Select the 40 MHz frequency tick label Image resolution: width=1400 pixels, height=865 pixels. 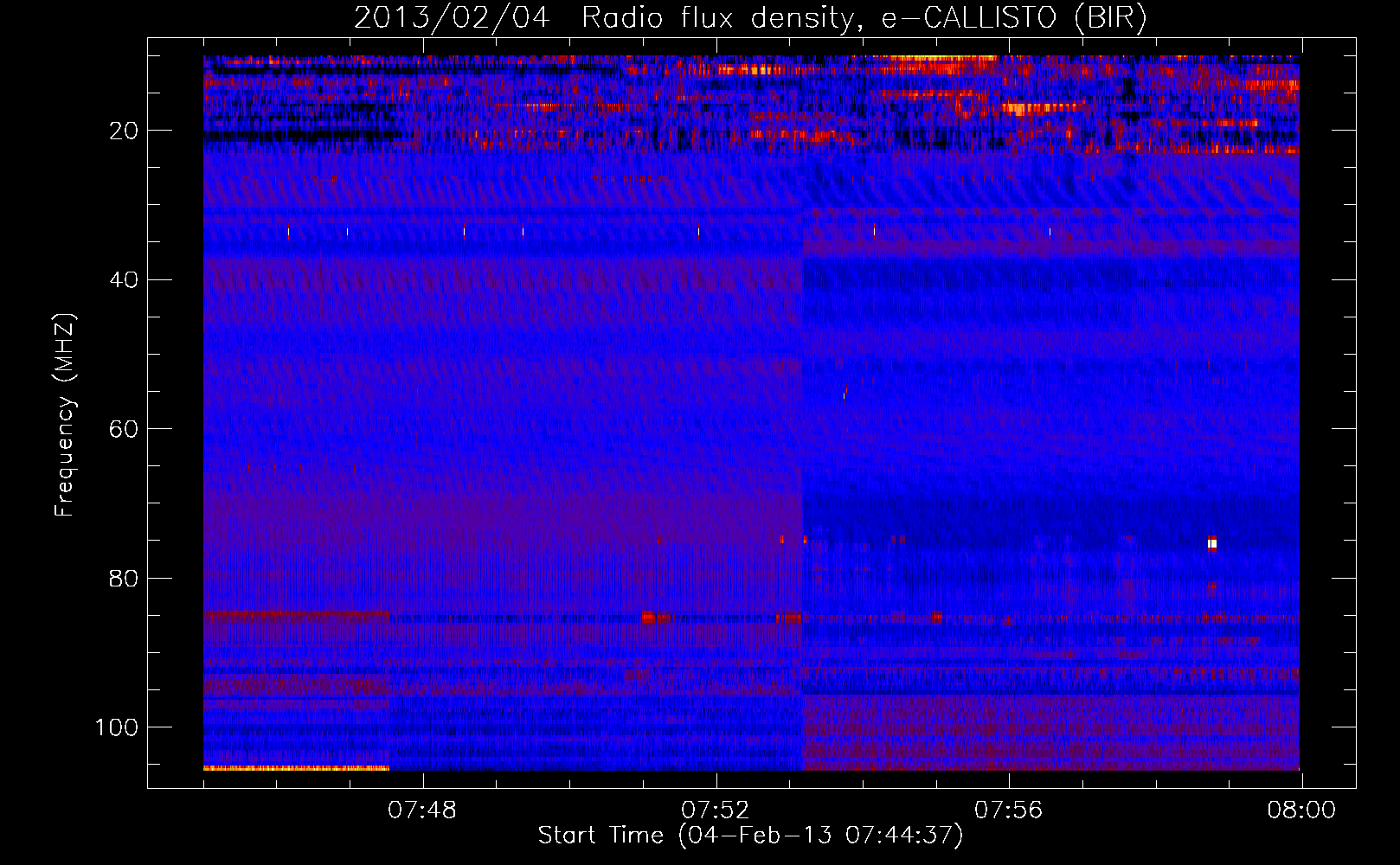click(125, 280)
